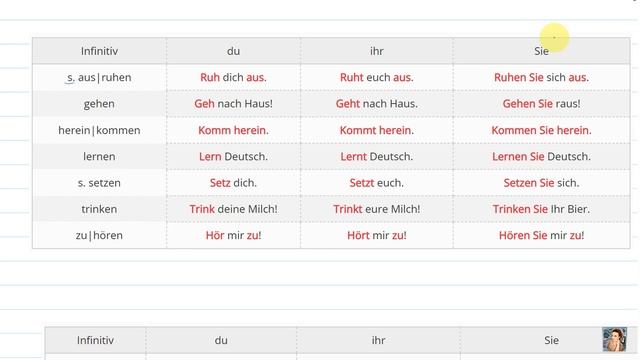Select the 'ihr' header in bottom table
The width and height of the screenshot is (640, 360).
(378, 340)
